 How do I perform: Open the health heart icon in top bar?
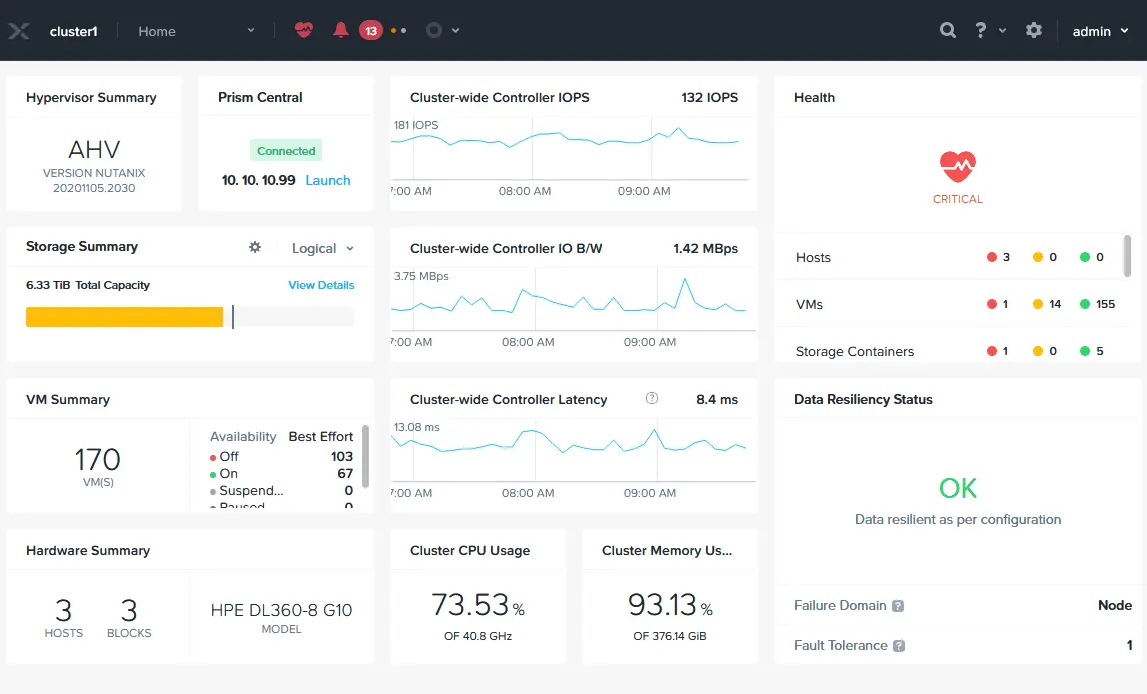[304, 30]
